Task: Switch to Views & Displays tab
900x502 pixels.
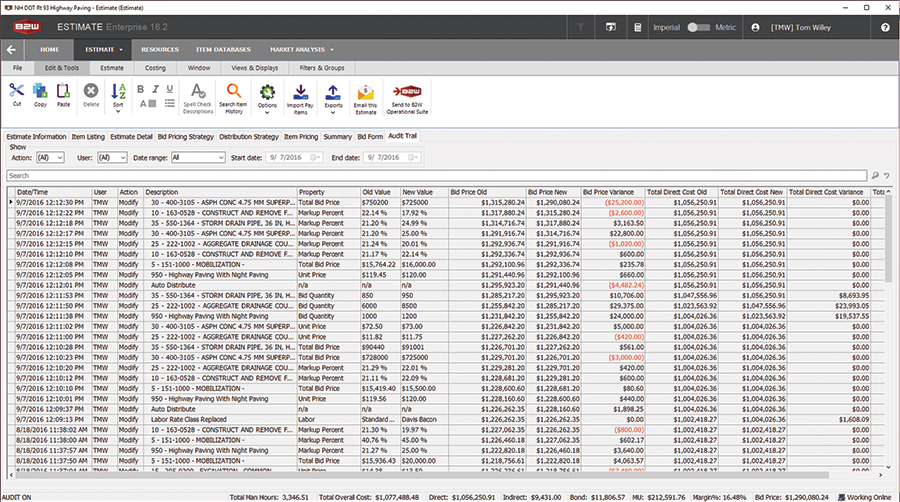Action: point(254,68)
